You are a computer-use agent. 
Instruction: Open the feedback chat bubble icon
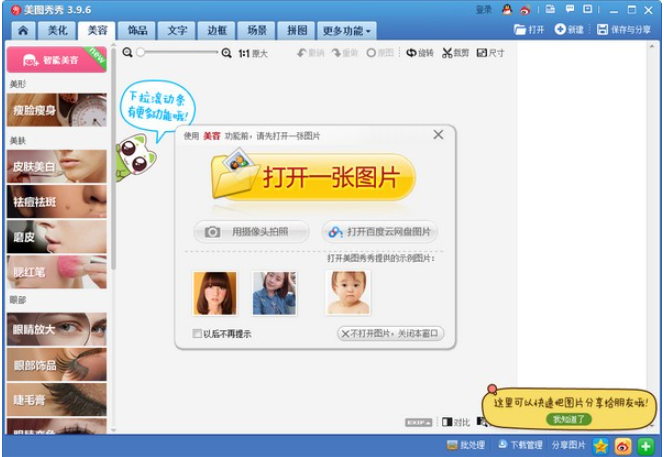pyautogui.click(x=570, y=9)
